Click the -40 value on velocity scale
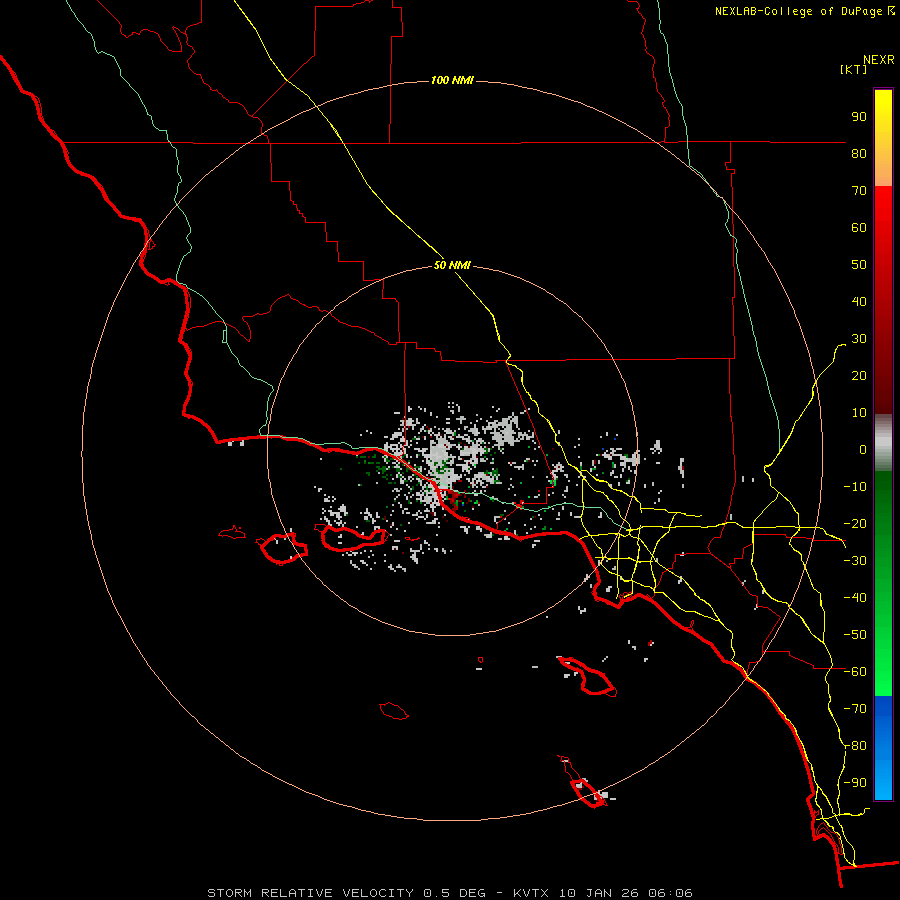Viewport: 900px width, 900px height. point(855,598)
